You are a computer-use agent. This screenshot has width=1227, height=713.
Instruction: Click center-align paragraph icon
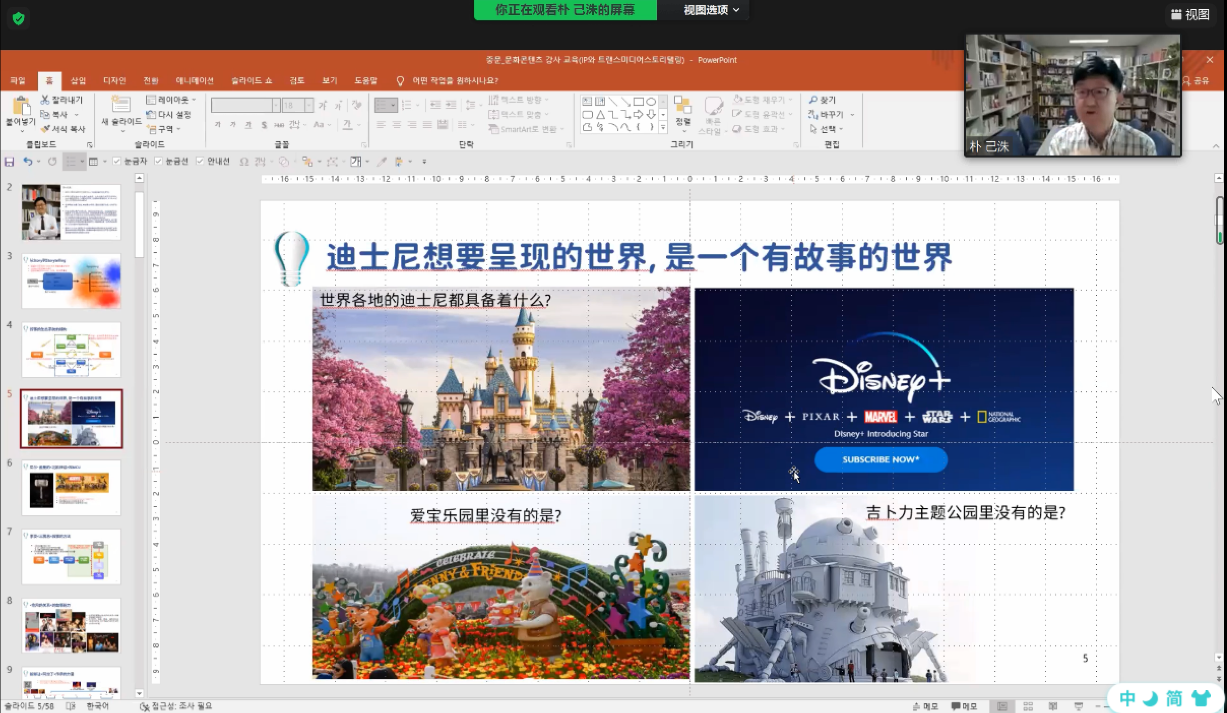pyautogui.click(x=398, y=125)
